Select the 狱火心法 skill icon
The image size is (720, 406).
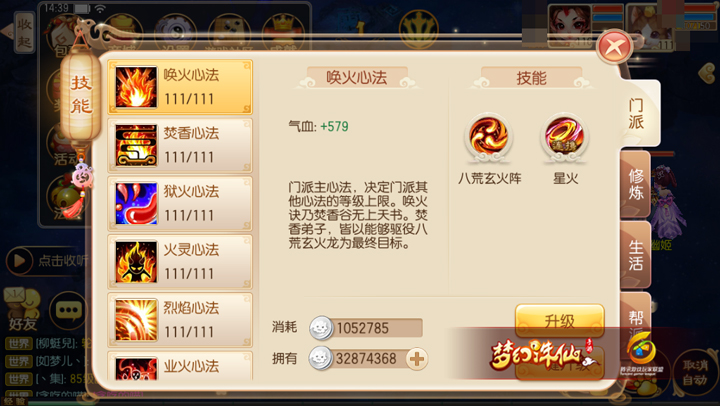(136, 203)
